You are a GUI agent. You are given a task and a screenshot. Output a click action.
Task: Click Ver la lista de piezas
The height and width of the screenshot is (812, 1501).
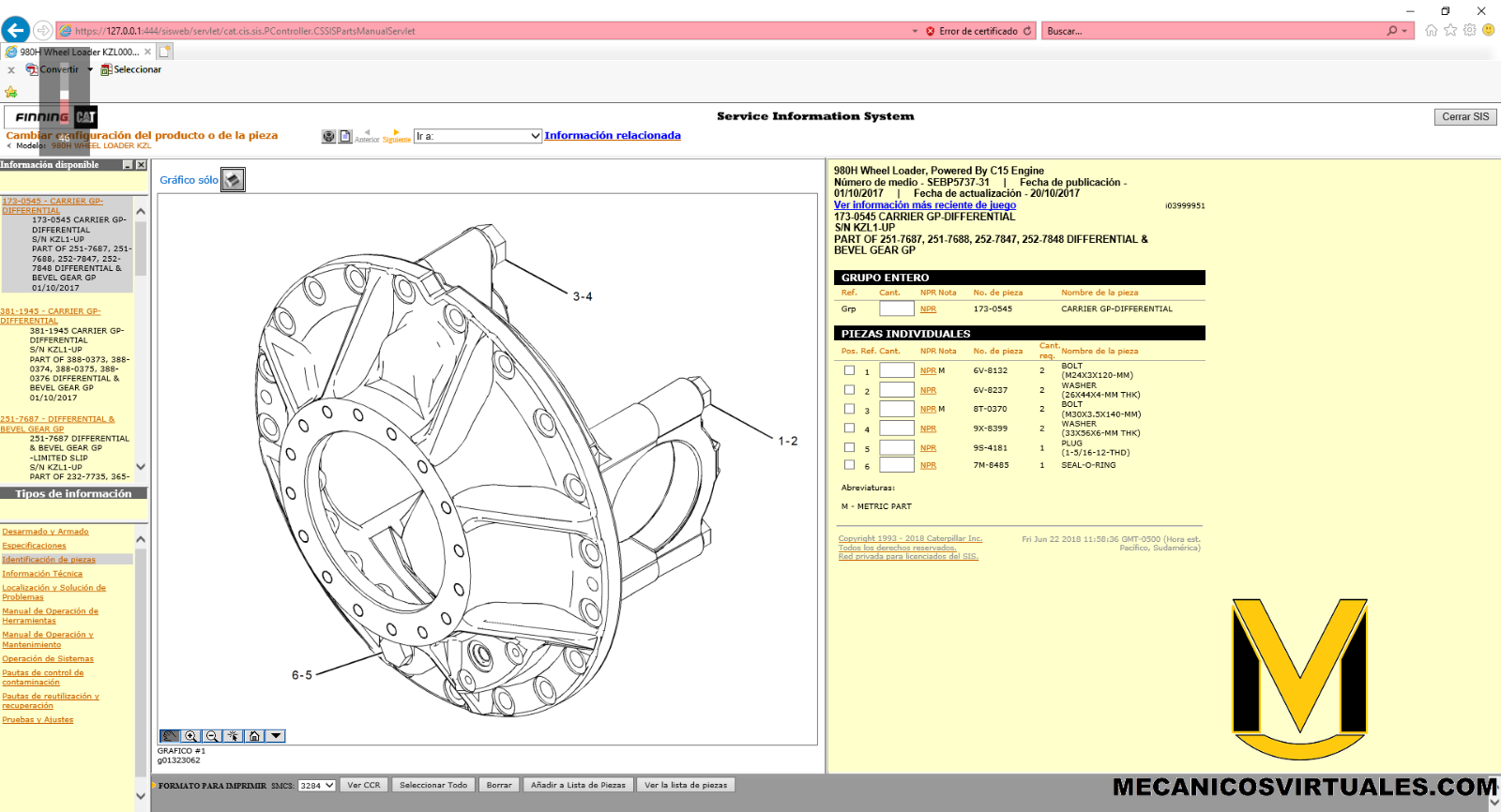[x=686, y=785]
